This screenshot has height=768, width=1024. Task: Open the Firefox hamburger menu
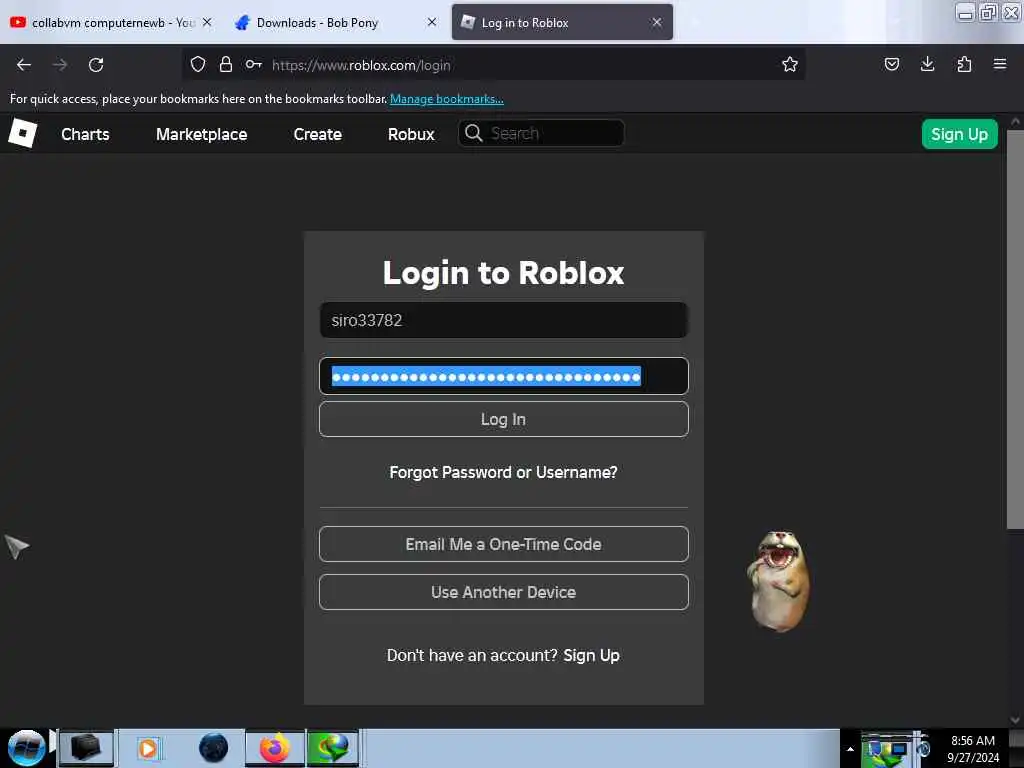click(x=1000, y=65)
